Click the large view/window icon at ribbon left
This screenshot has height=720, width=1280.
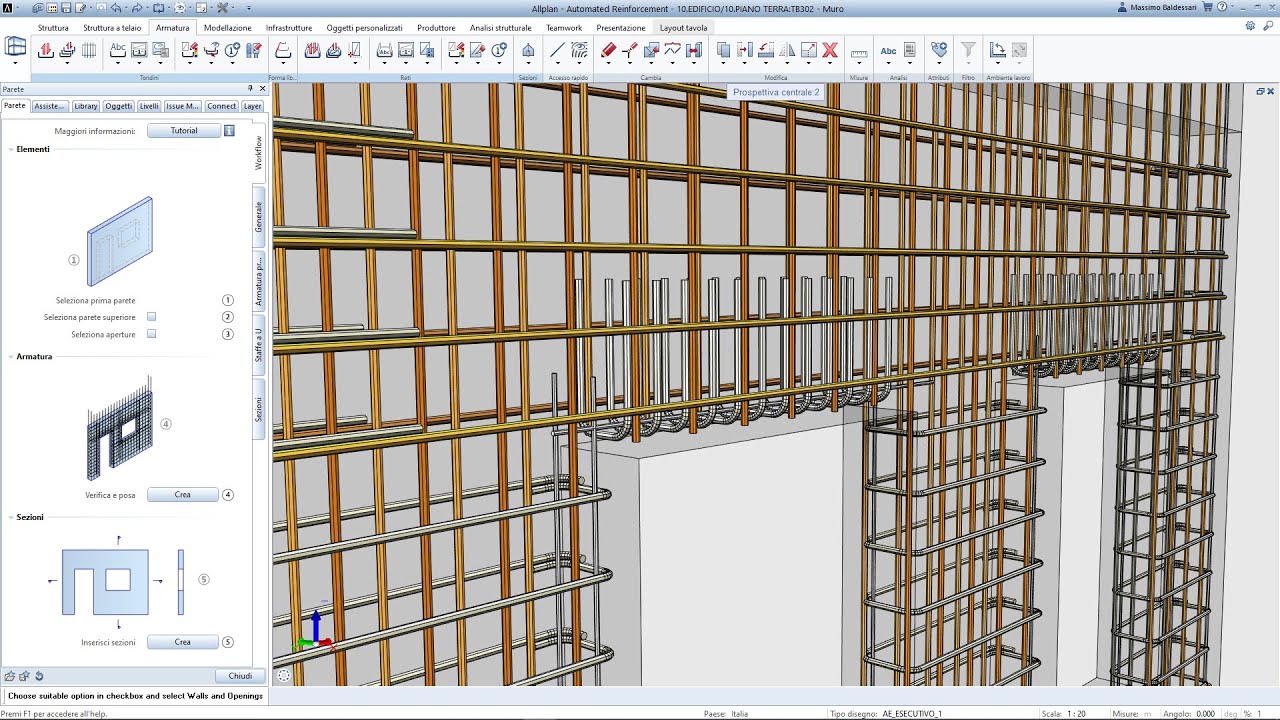(16, 47)
